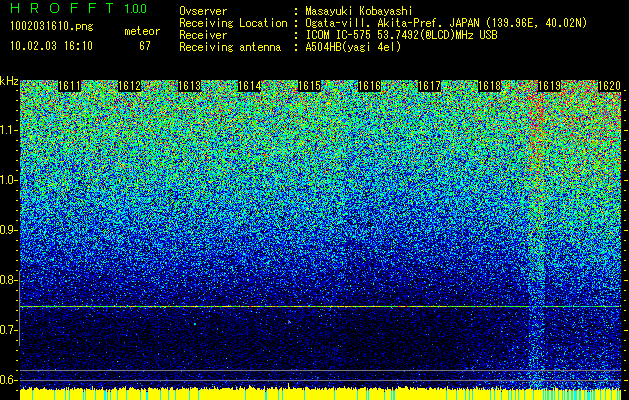Select the 1617 time marker
Screen dimensions: 629x400
(430, 86)
